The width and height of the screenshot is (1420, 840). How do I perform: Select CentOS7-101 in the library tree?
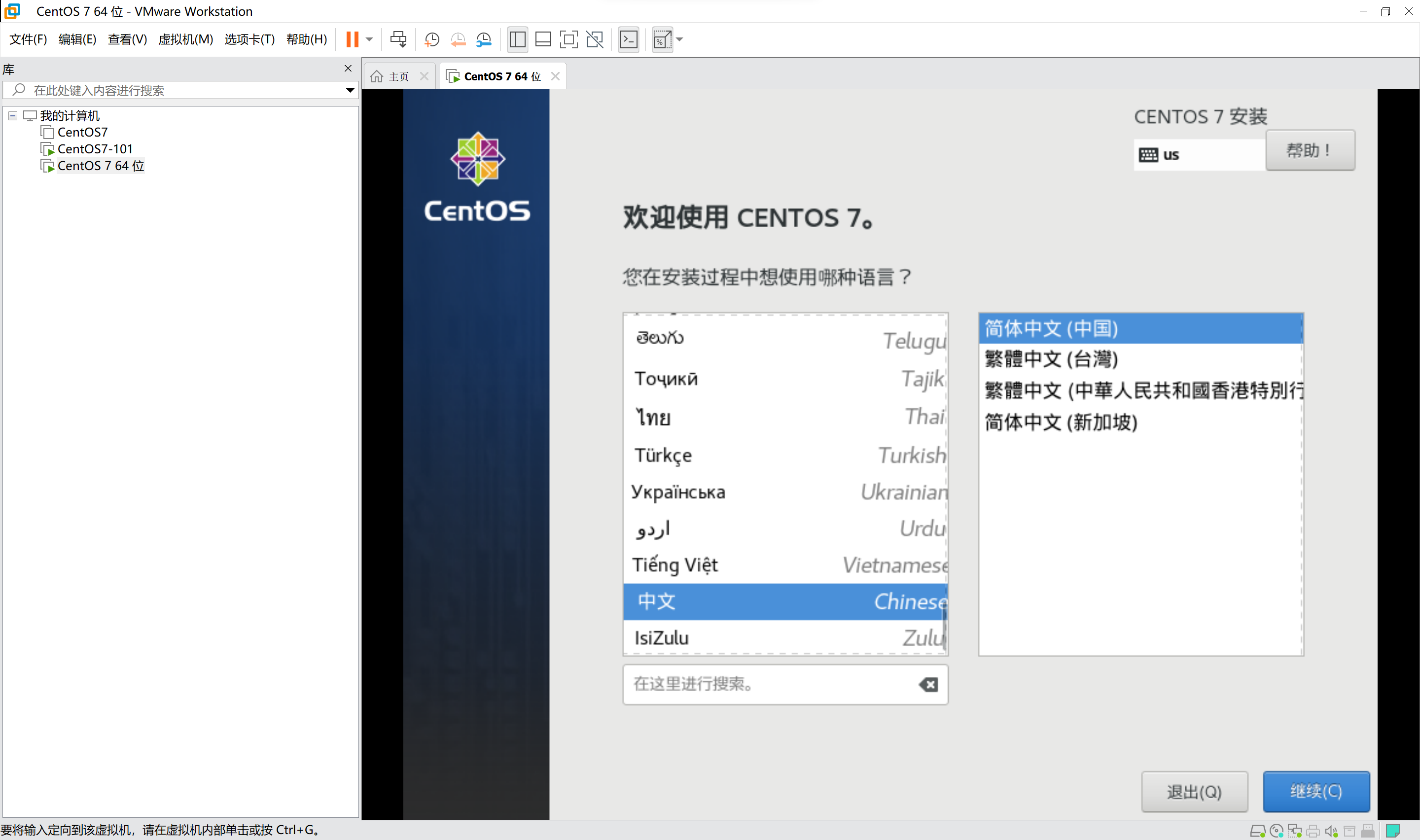[95, 149]
